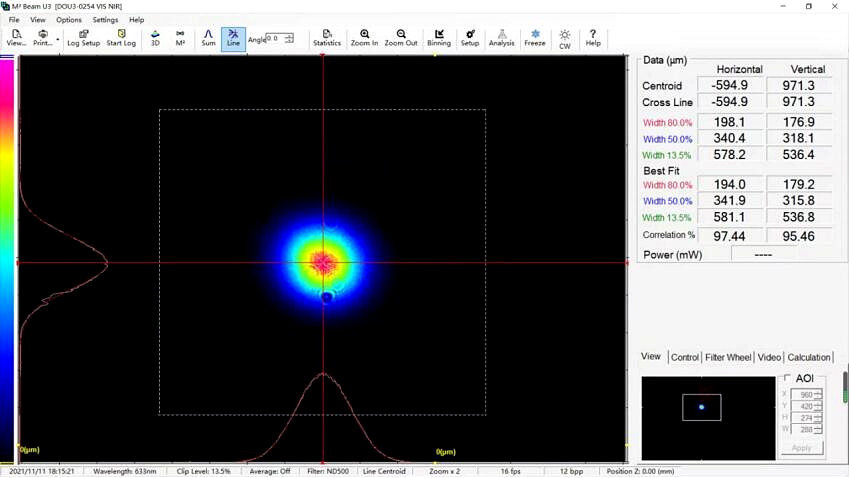The width and height of the screenshot is (849, 478).
Task: Click the rainbow color scale bar
Action: point(7,250)
